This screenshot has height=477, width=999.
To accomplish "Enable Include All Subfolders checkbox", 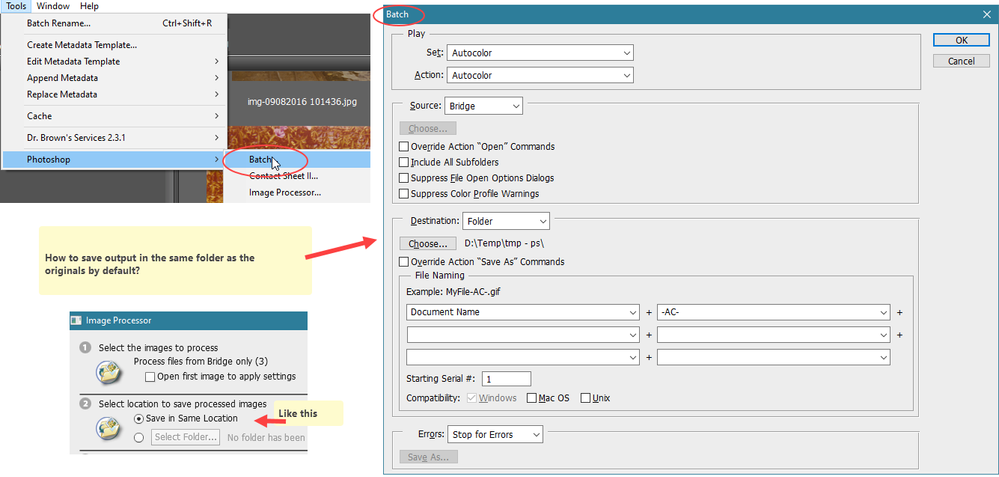I will tap(403, 162).
